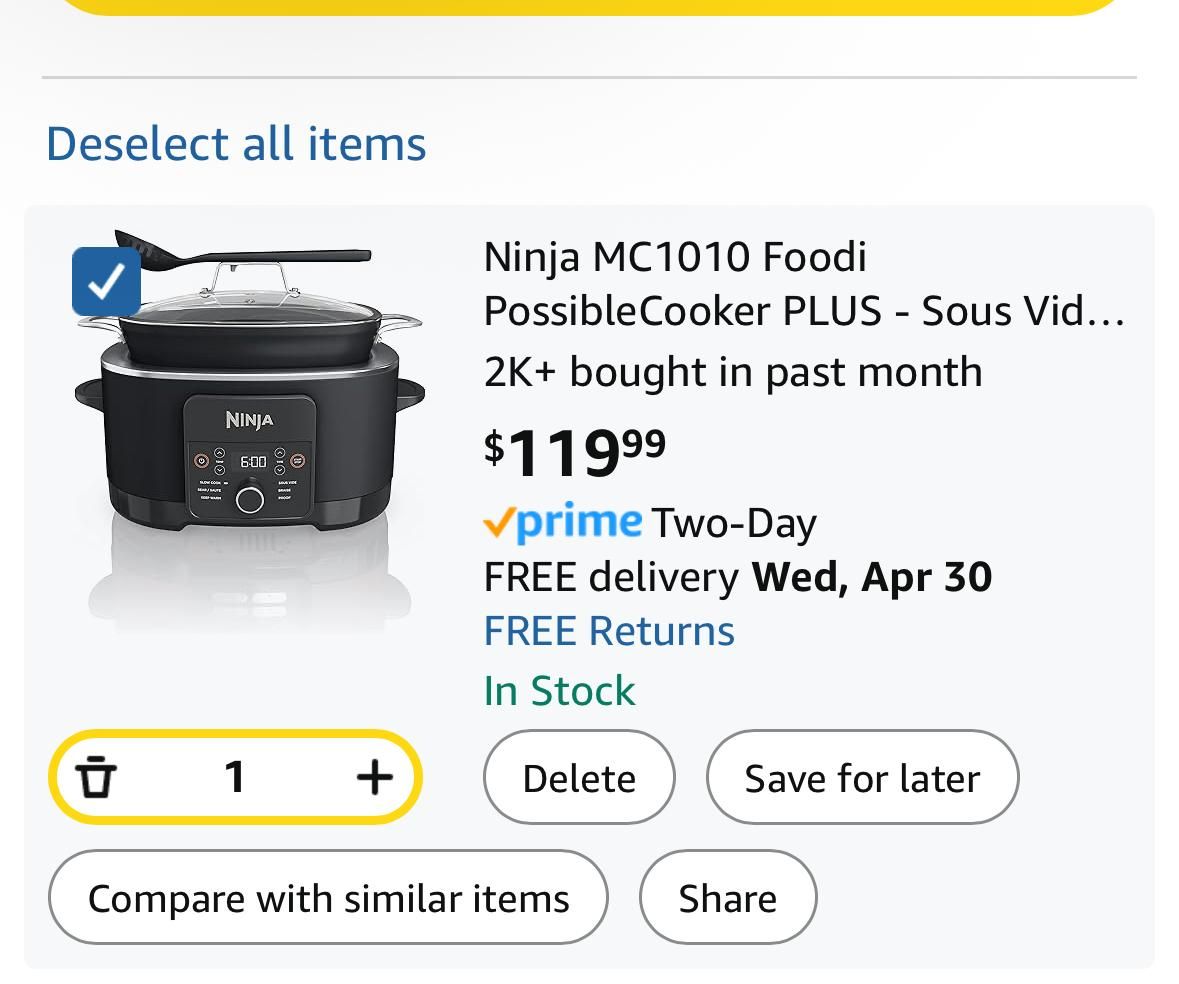Tap the yellow button at the top edge
Image resolution: width=1179 pixels, height=984 pixels.
590,6
